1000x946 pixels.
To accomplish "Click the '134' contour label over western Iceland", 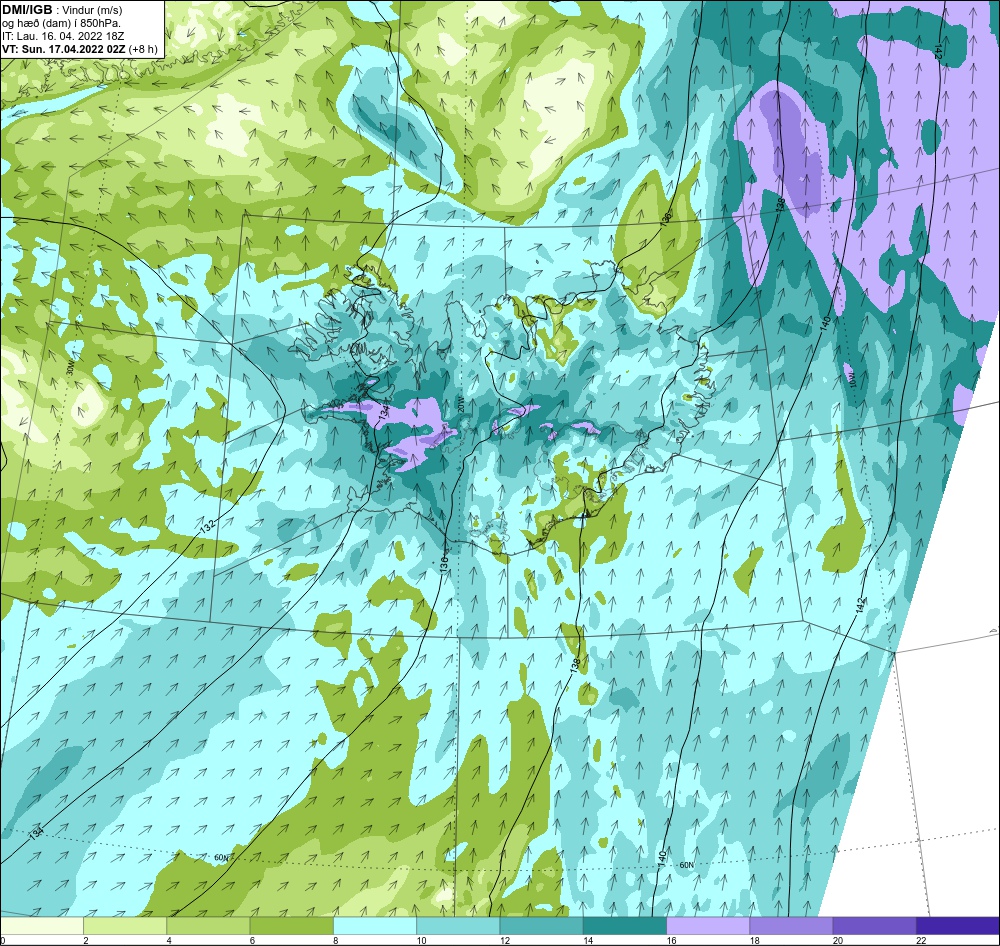I will 383,412.
